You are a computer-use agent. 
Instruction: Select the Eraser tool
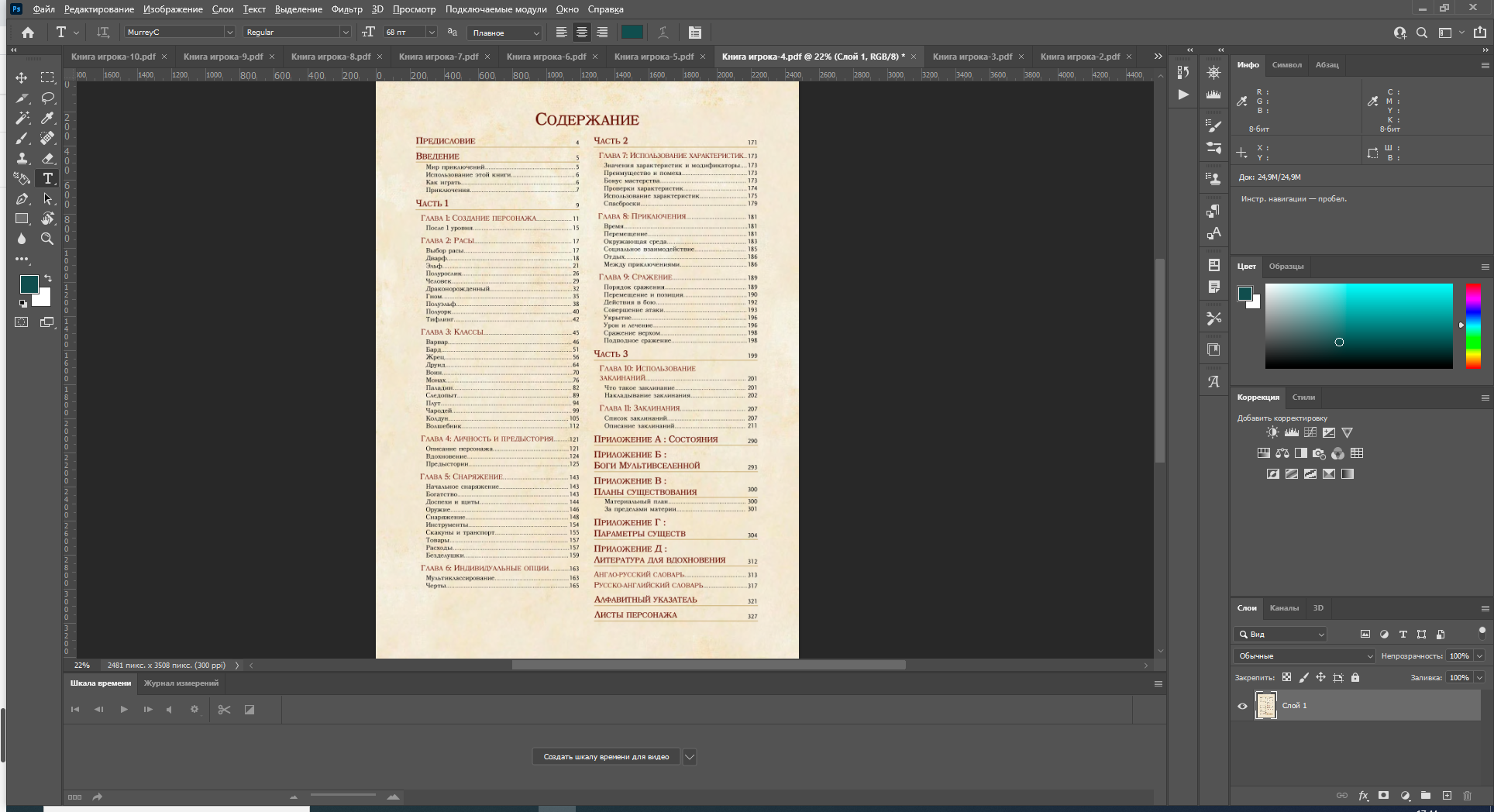click(47, 158)
